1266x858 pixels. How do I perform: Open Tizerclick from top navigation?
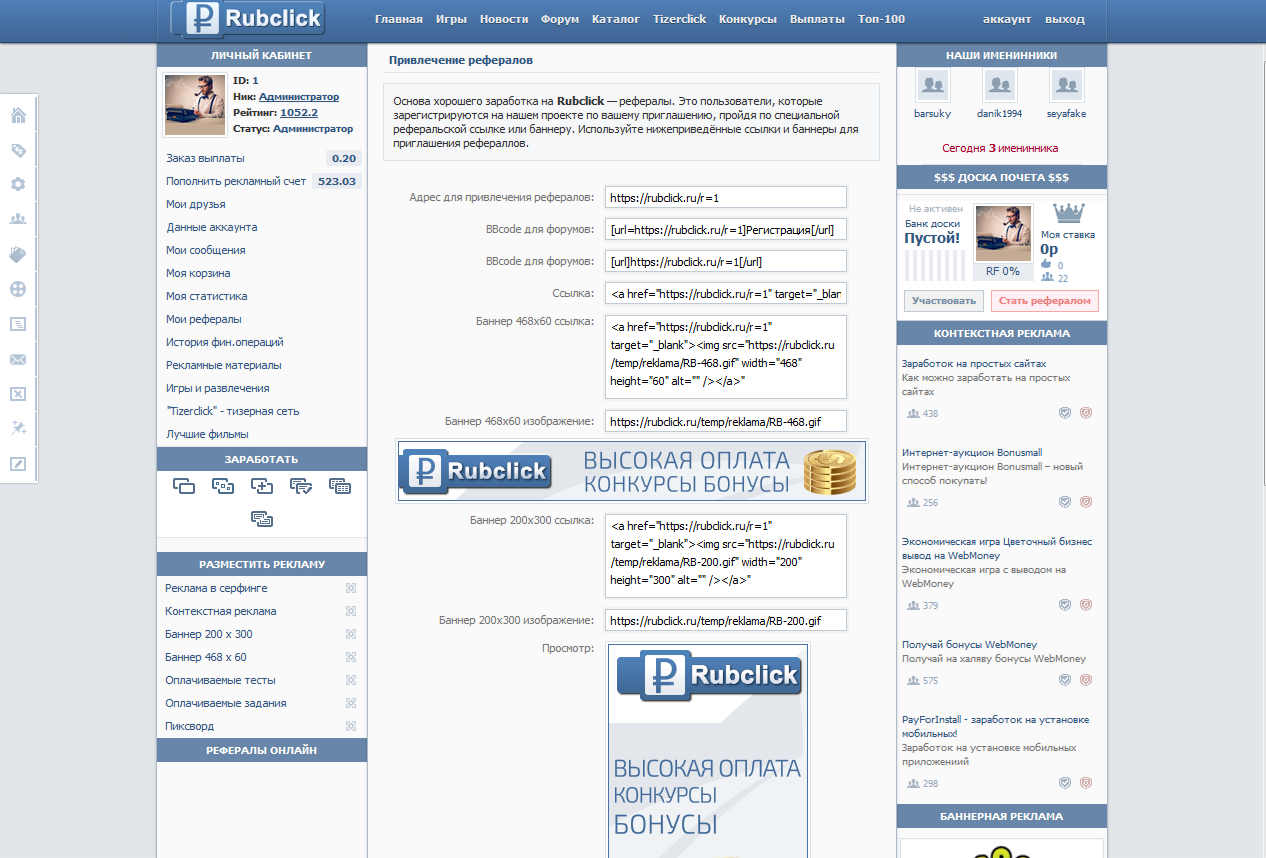[x=680, y=19]
